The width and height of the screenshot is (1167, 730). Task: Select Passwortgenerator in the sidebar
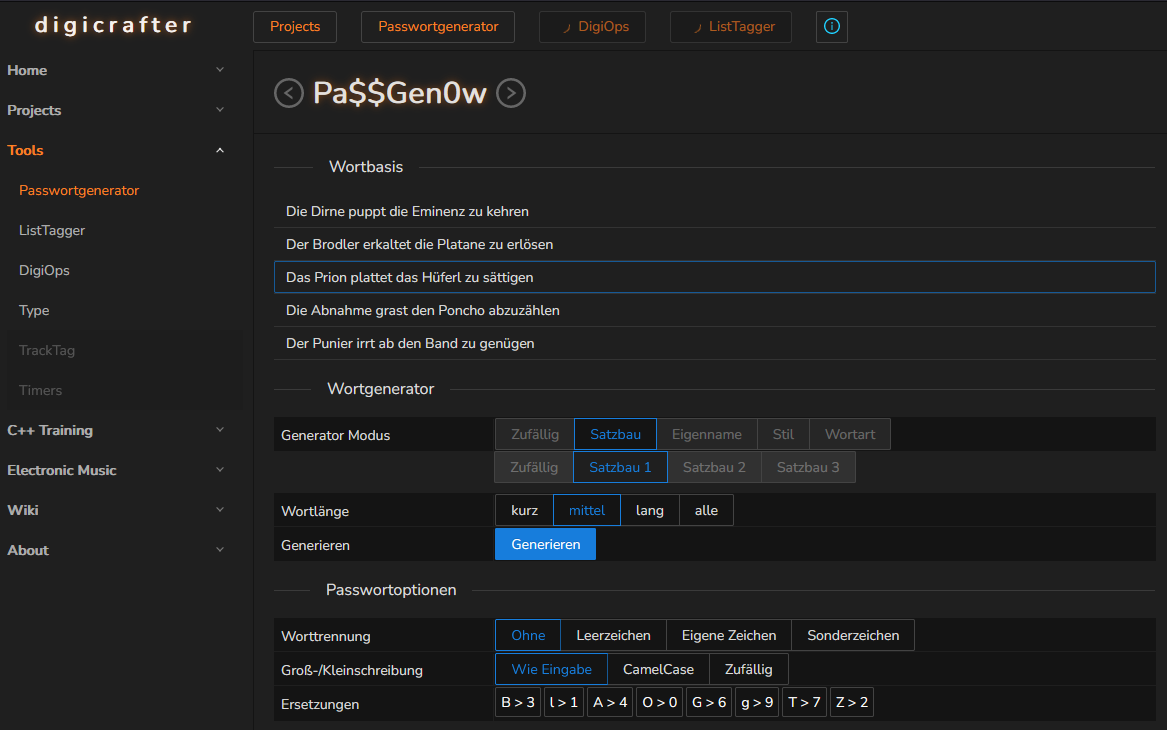(x=79, y=190)
